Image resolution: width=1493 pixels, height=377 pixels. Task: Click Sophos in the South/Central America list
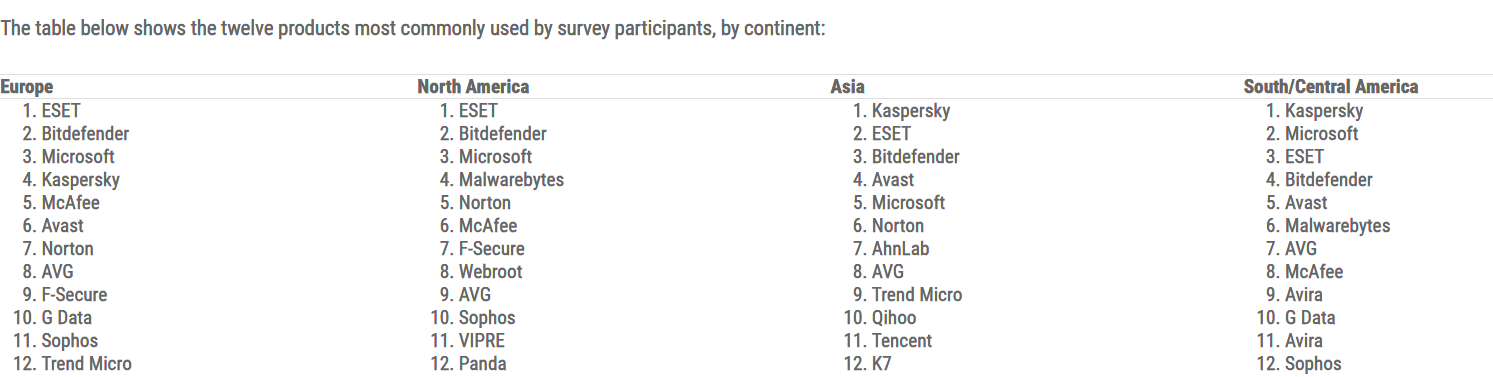[x=1313, y=364]
